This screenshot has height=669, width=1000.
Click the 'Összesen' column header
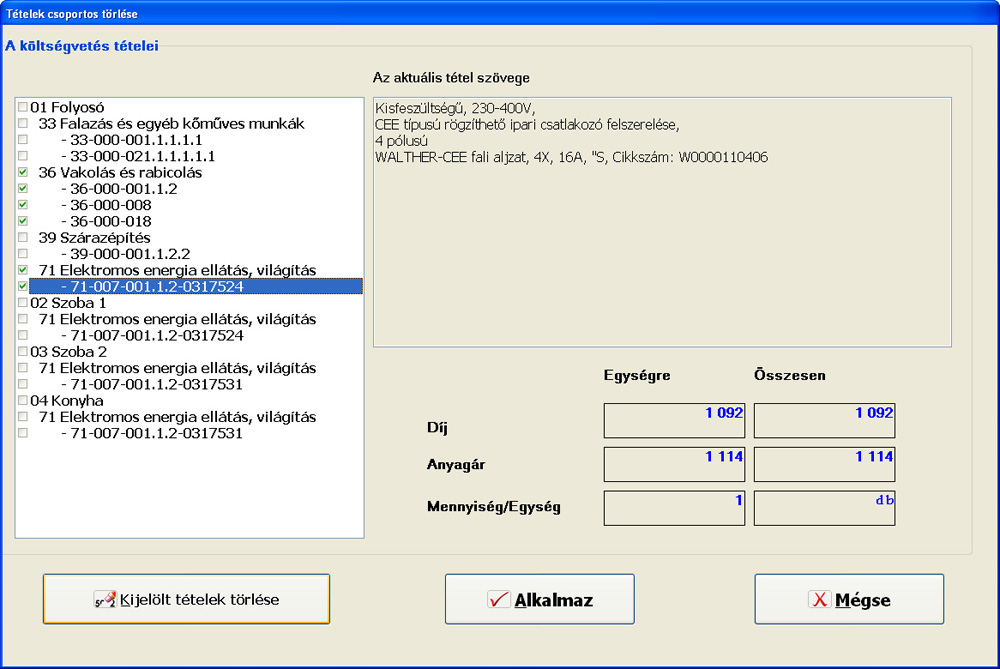(790, 375)
